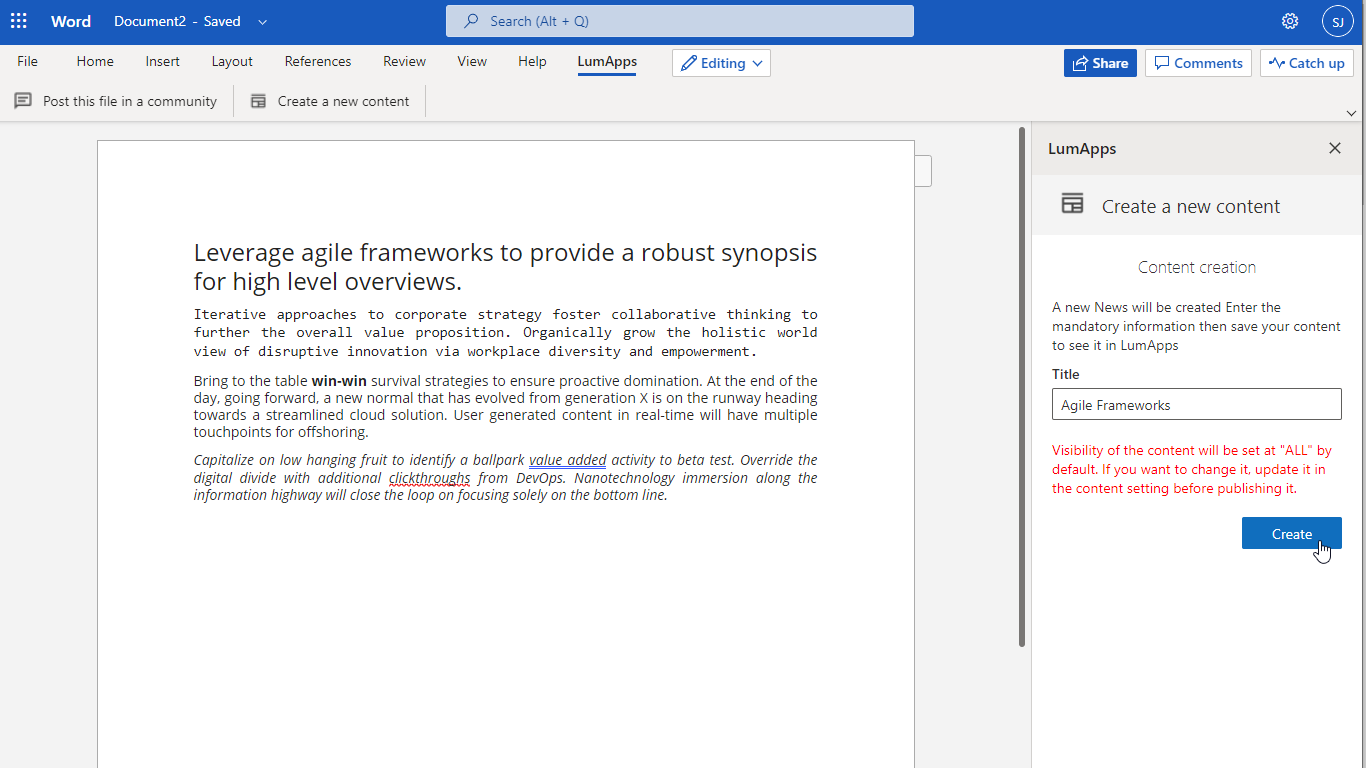Close the LumApps side panel
1366x768 pixels.
[1335, 148]
